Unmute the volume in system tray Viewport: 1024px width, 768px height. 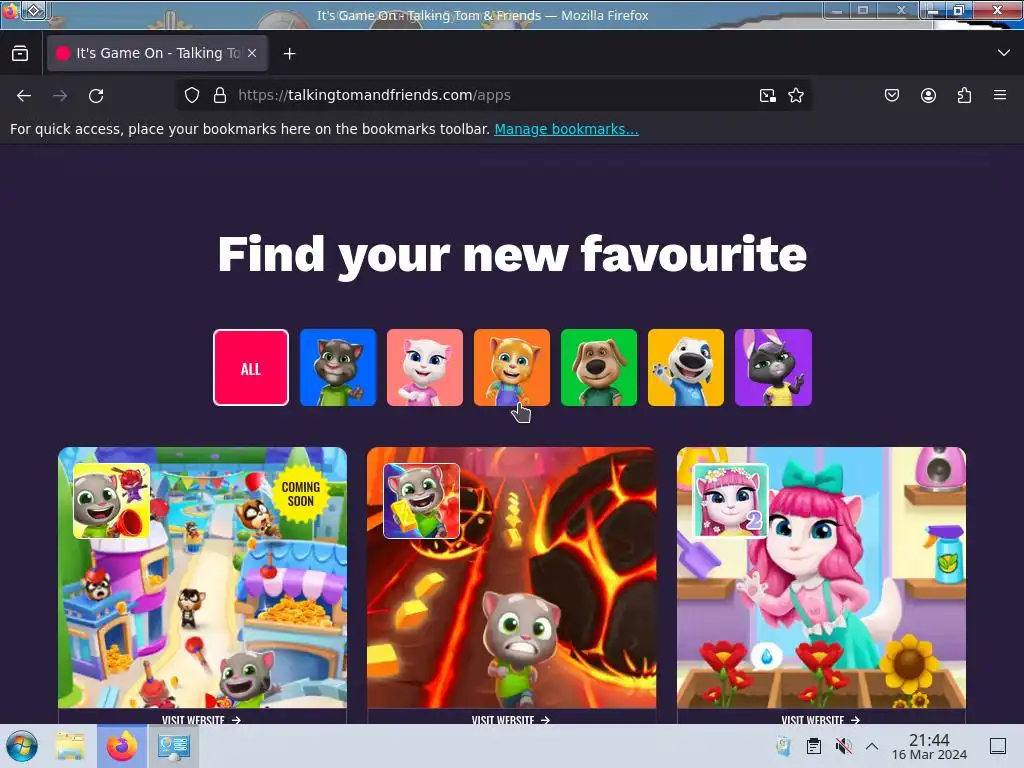point(843,746)
